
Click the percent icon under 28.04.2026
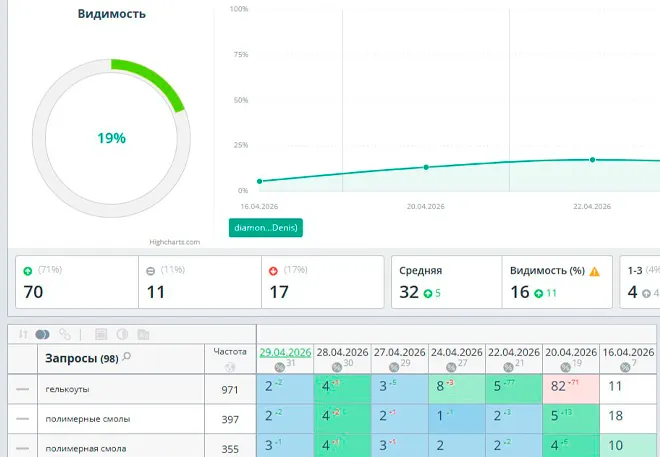pos(336,367)
